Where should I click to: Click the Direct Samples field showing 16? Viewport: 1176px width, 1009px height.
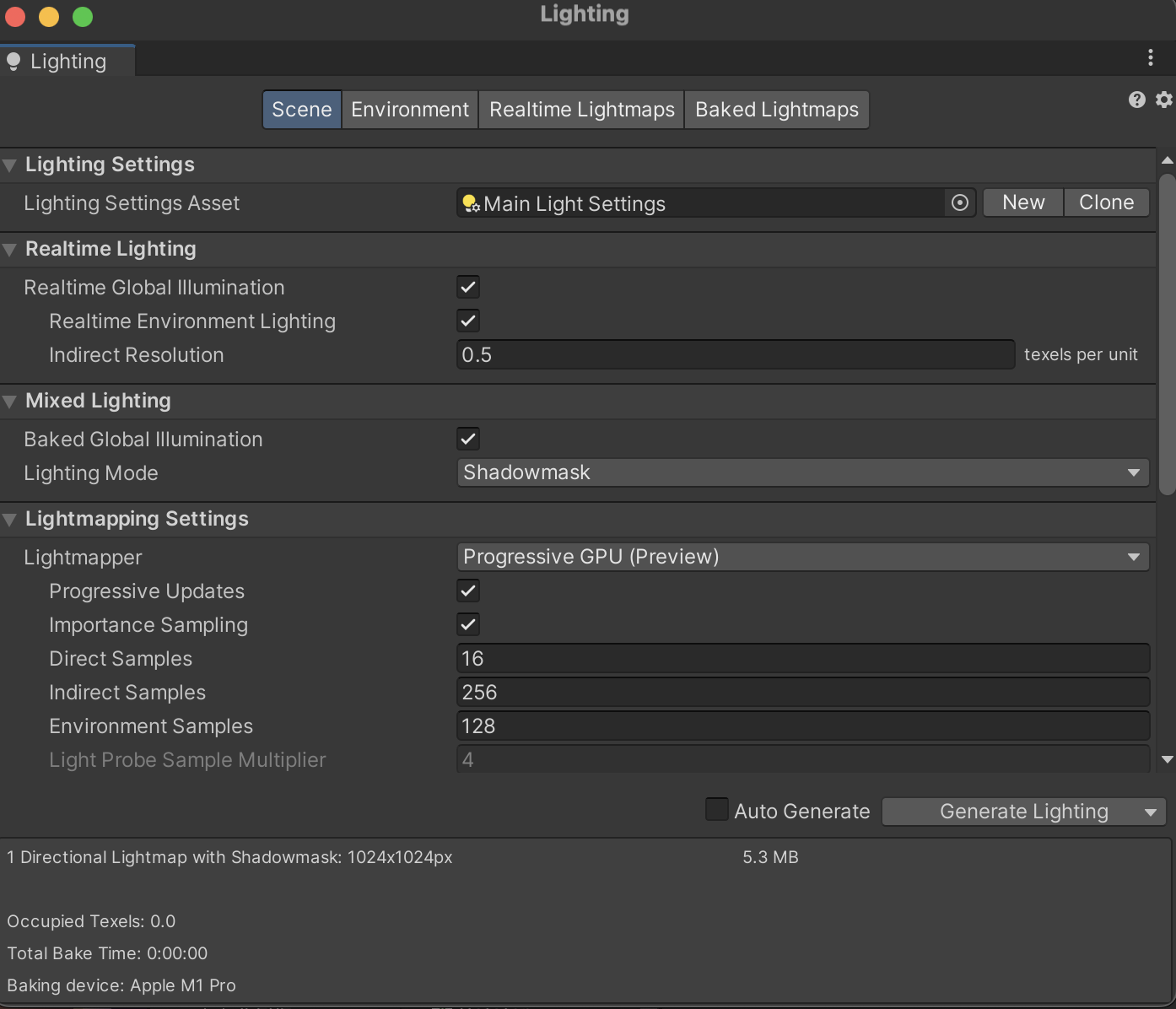click(x=802, y=658)
